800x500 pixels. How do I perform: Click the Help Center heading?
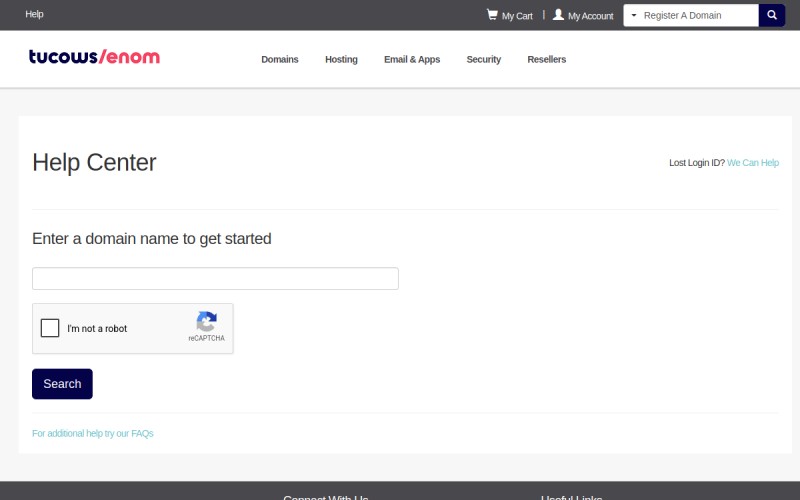pos(94,163)
